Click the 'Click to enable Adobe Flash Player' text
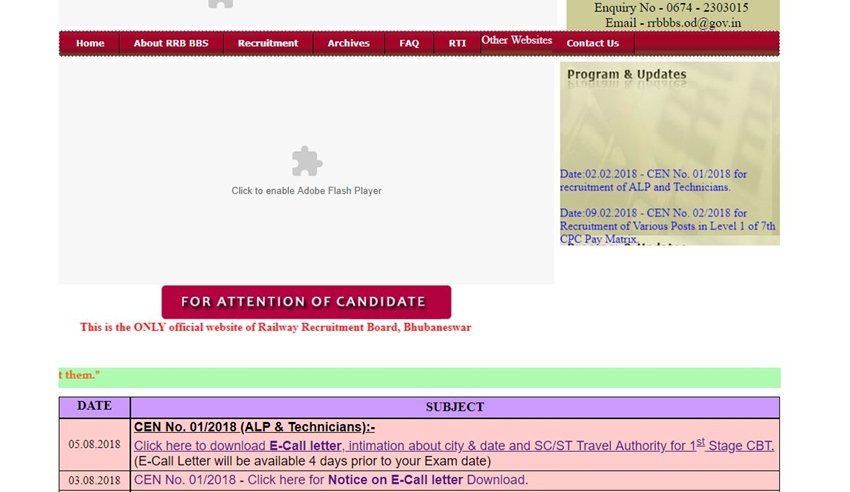This screenshot has height=492, width=850. point(306,190)
